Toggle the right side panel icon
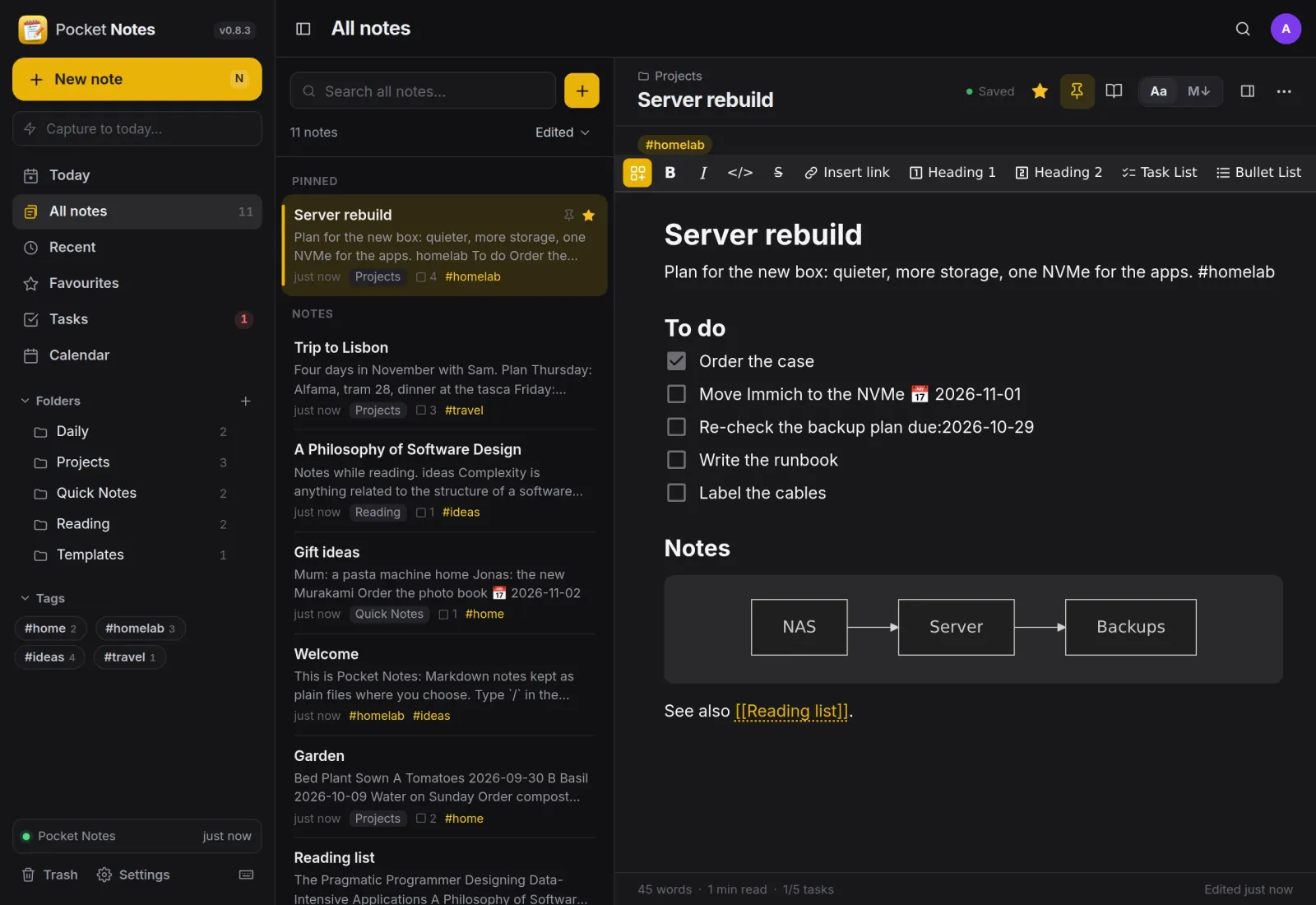 pos(1247,91)
